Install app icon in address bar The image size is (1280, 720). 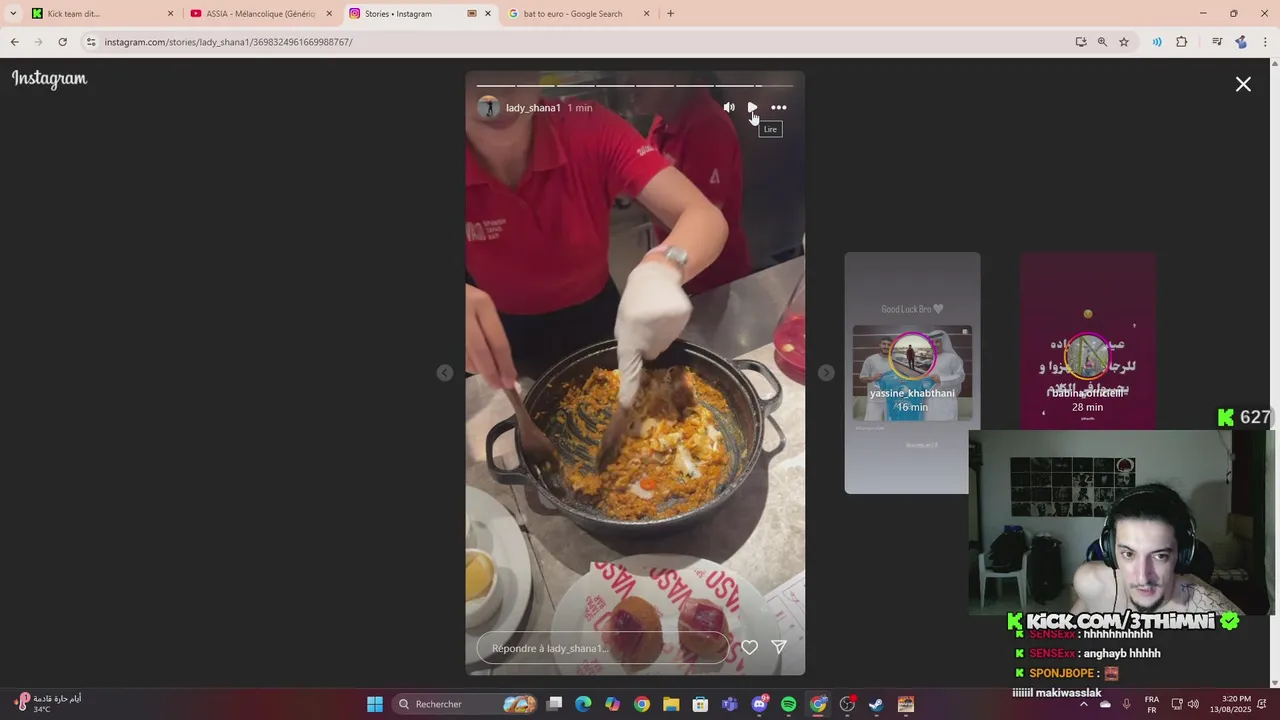coord(1081,42)
